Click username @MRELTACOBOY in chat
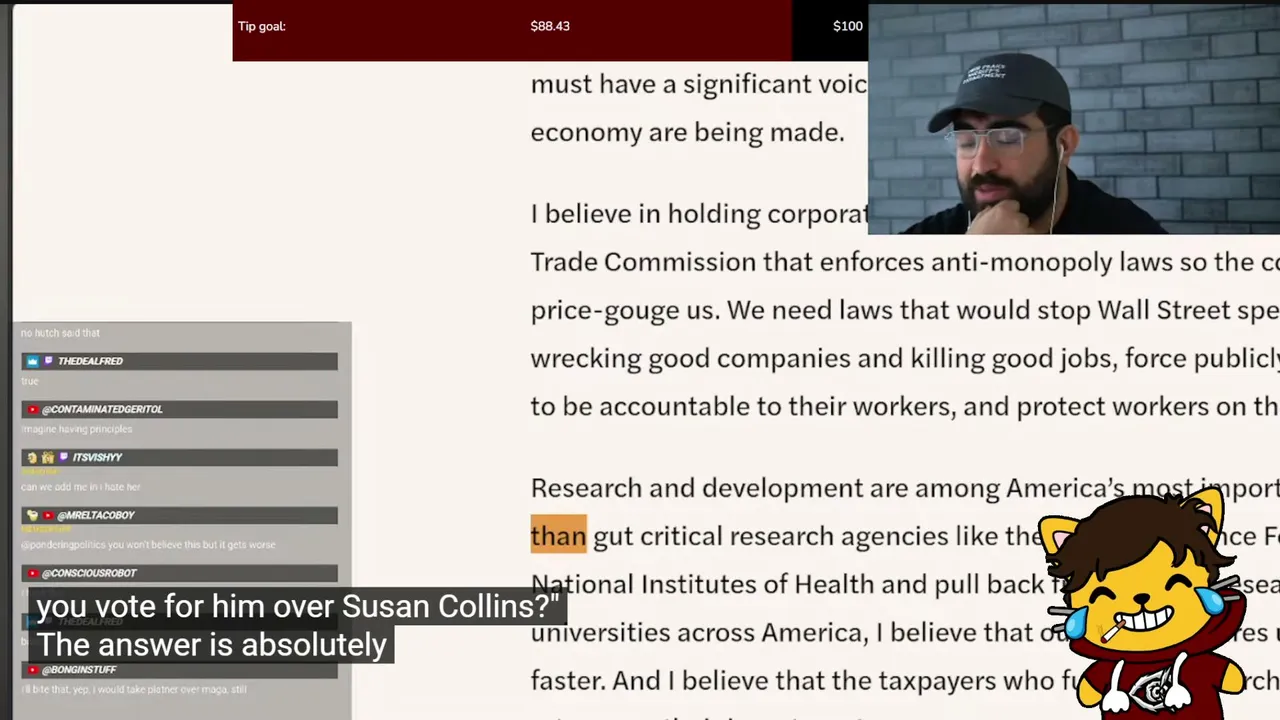Screen dimensions: 1280x720 coord(95,515)
